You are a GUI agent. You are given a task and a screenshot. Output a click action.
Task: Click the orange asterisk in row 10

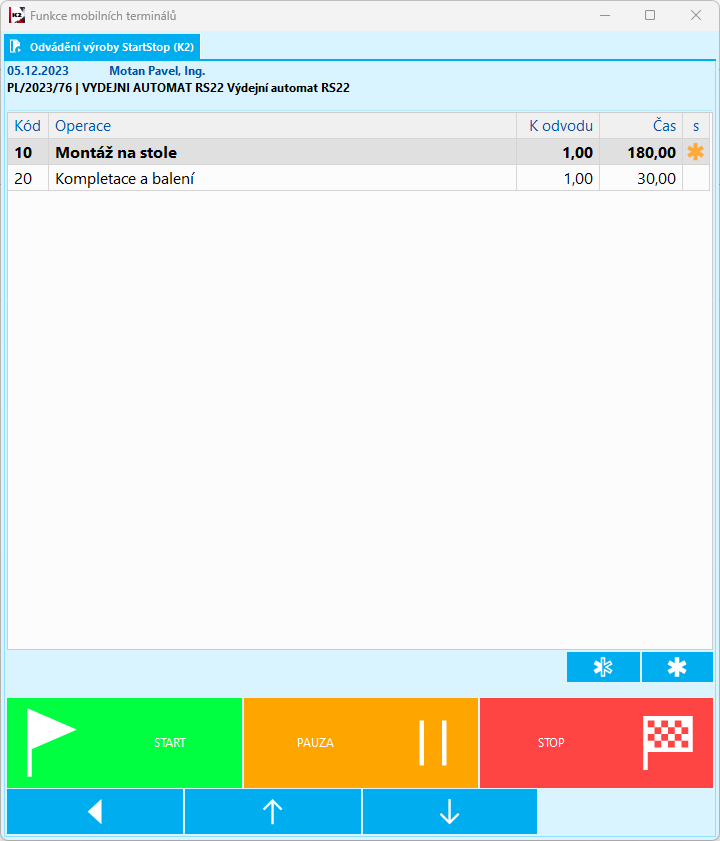[695, 152]
